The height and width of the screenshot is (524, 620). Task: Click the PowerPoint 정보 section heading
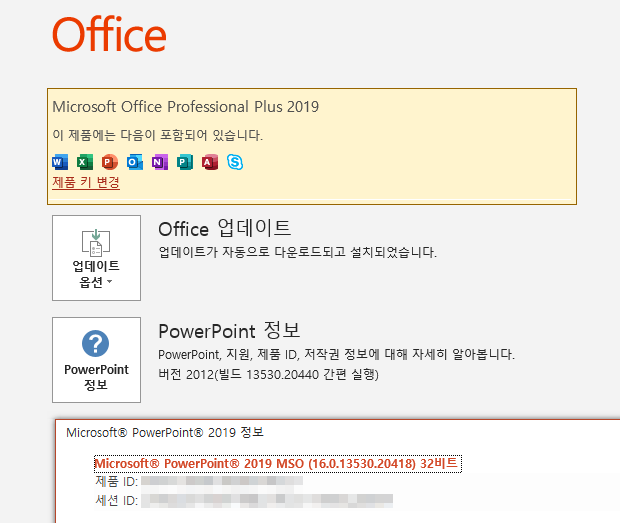pos(229,331)
